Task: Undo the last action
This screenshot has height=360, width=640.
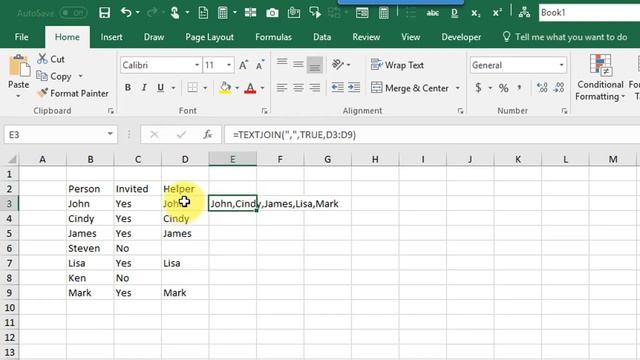Action: click(x=126, y=13)
